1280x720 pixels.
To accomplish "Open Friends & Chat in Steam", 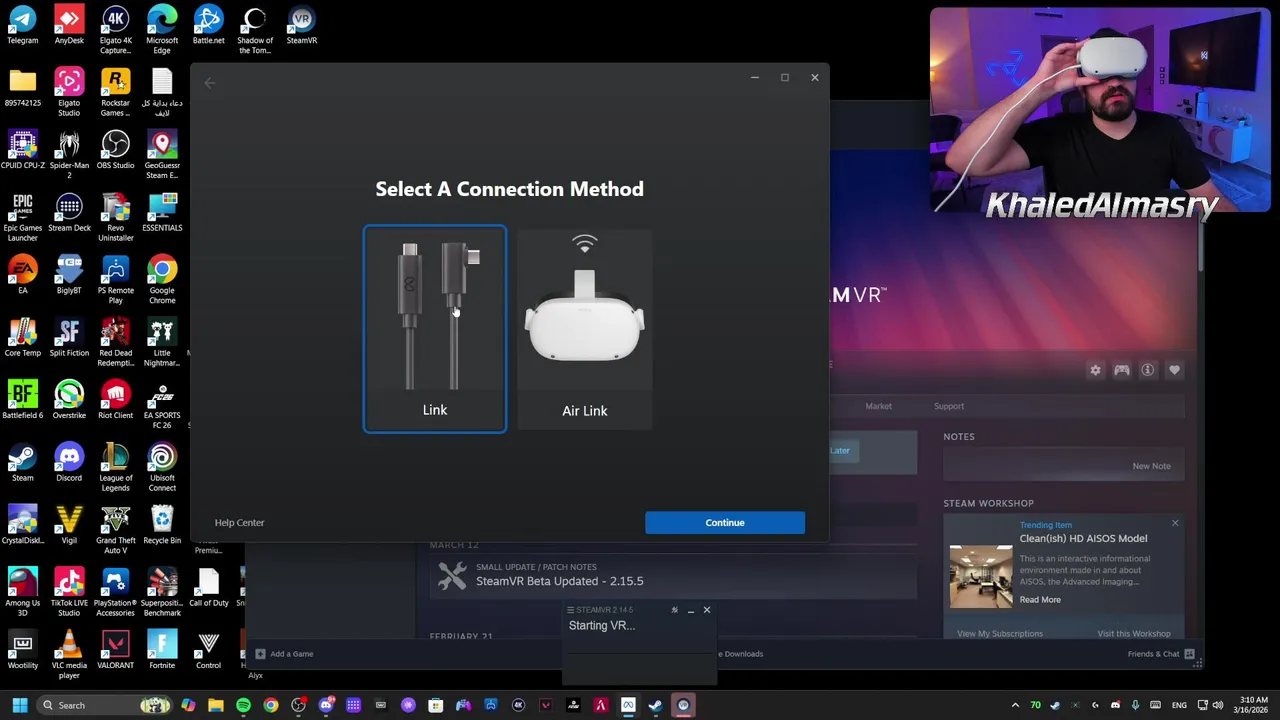I will pyautogui.click(x=1161, y=654).
